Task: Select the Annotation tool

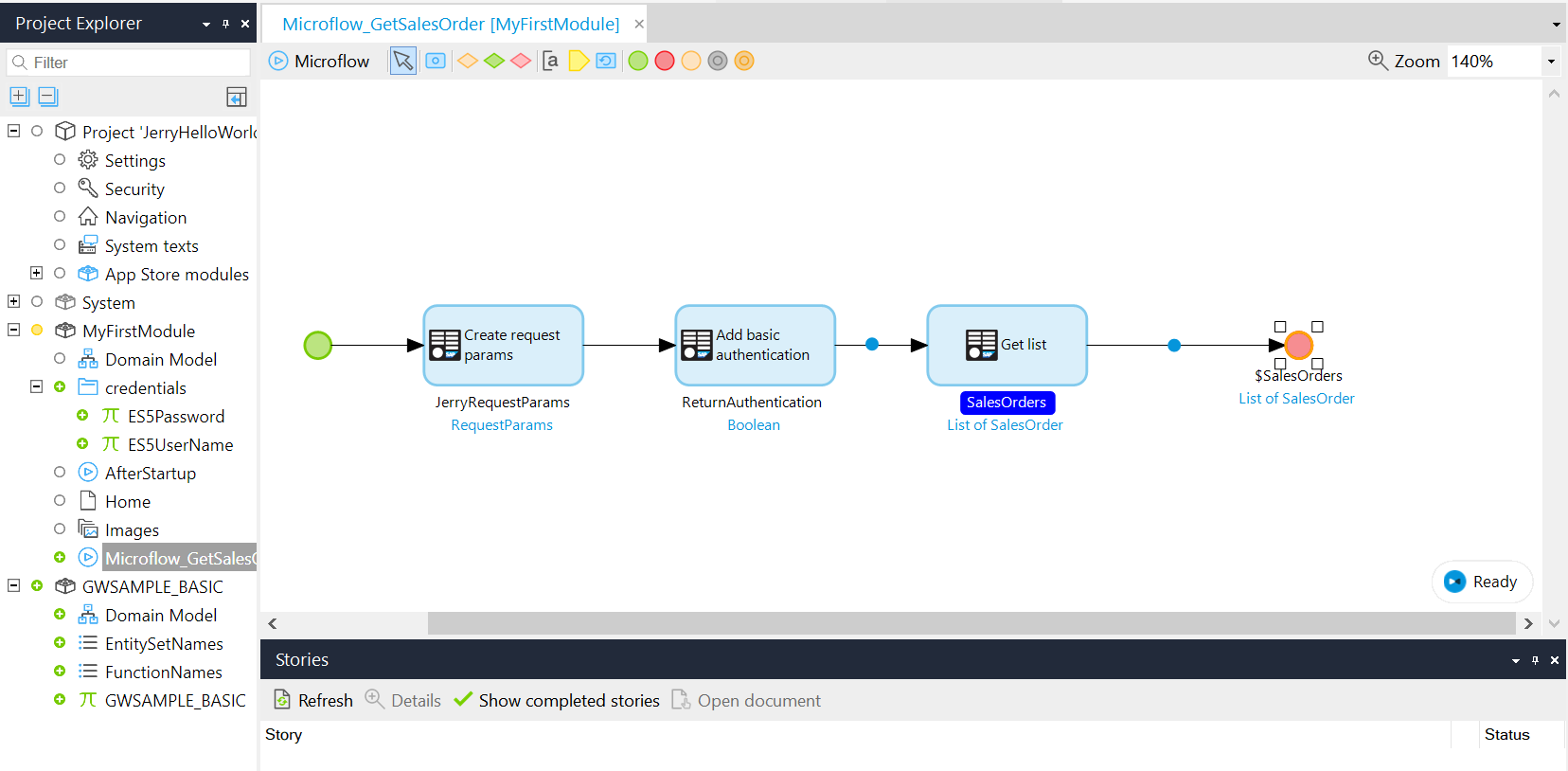Action: [550, 61]
